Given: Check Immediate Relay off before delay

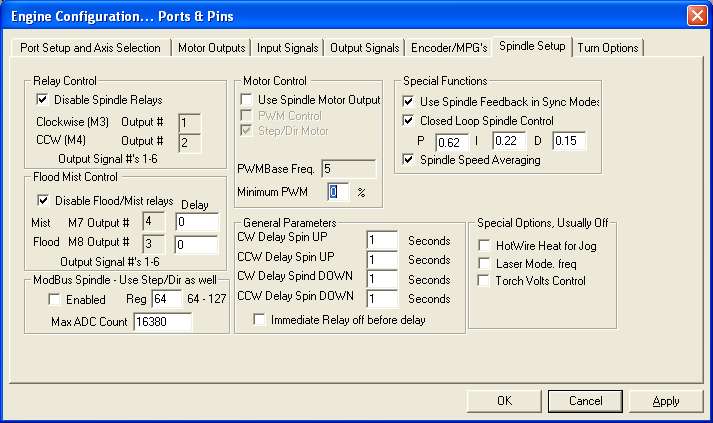Looking at the screenshot, I should point(259,319).
